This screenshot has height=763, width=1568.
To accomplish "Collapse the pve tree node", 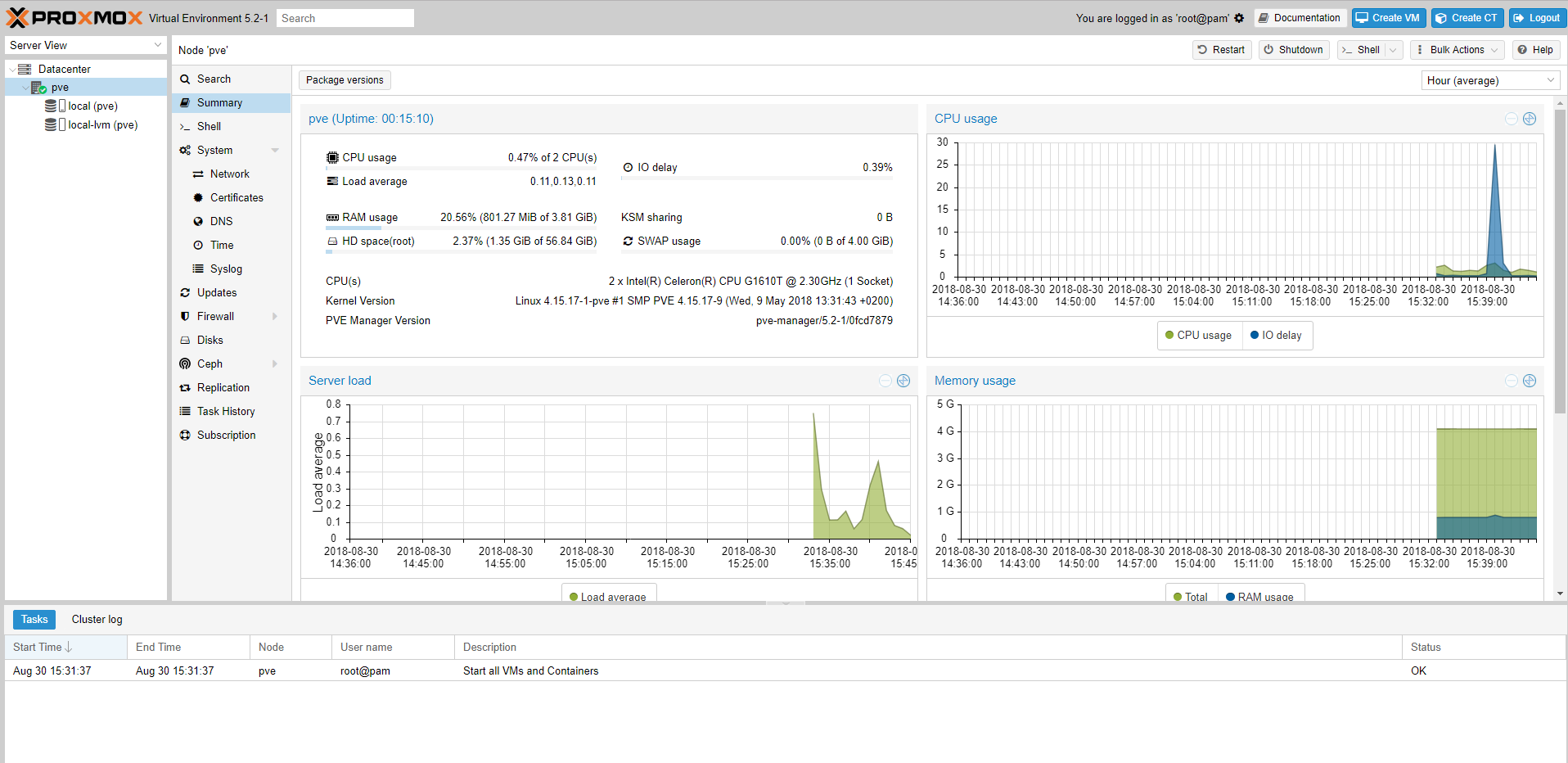I will [25, 88].
